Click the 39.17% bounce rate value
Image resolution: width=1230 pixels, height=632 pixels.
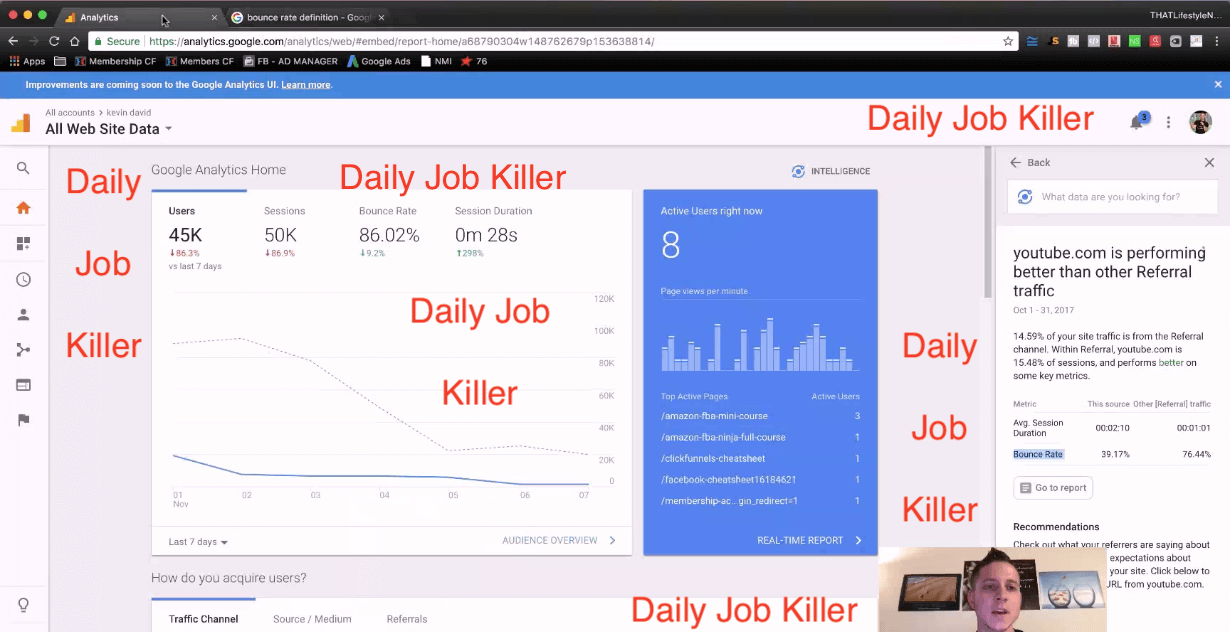pos(1115,454)
